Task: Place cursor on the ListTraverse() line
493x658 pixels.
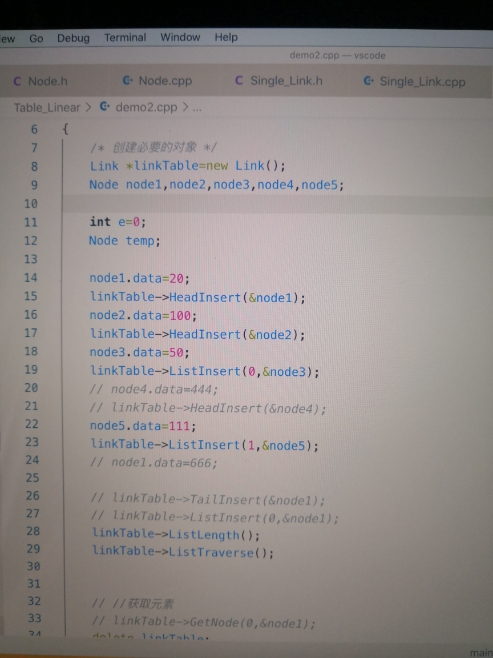Action: (x=183, y=552)
